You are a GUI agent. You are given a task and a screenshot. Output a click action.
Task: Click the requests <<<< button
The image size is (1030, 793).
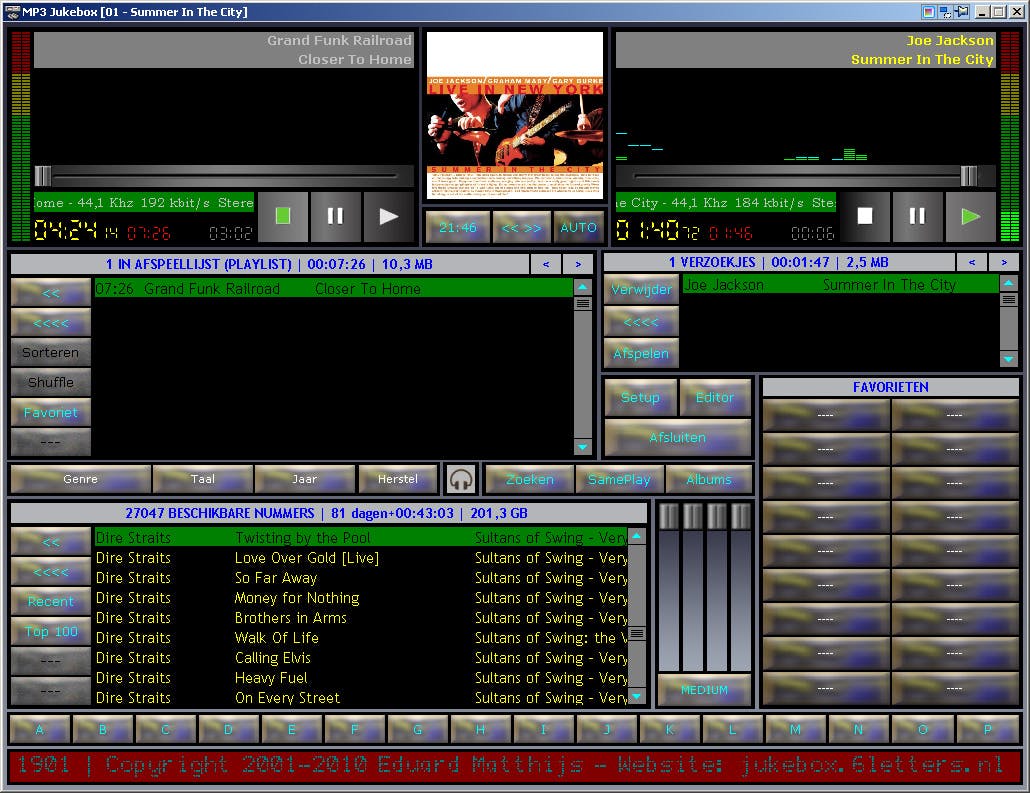click(x=641, y=321)
